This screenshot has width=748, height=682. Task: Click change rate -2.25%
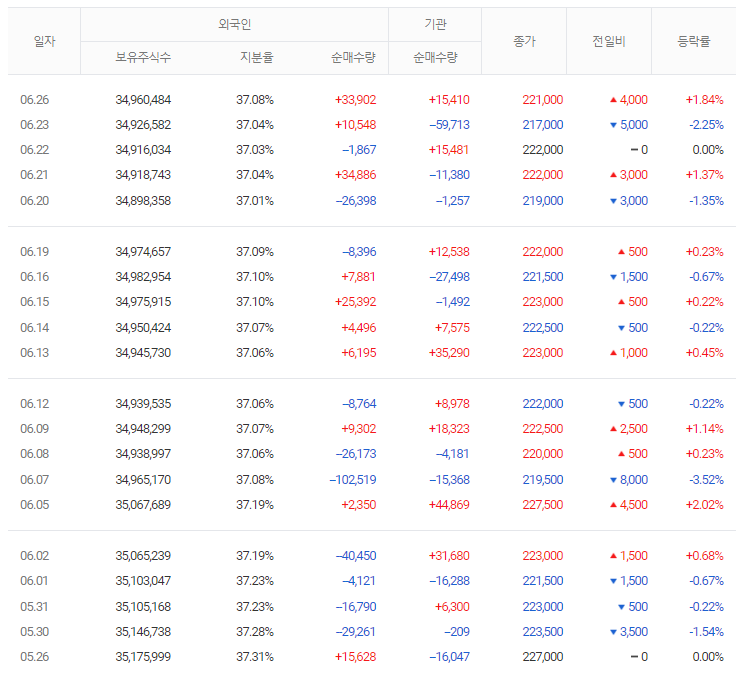coord(706,125)
